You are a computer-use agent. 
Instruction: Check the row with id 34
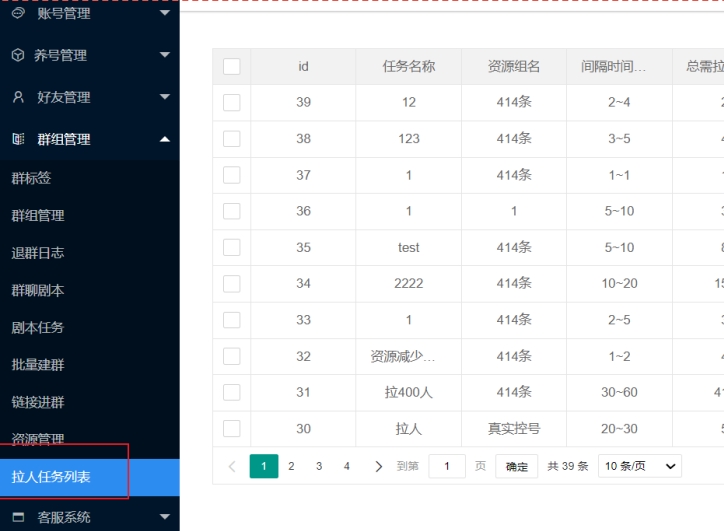pyautogui.click(x=231, y=284)
